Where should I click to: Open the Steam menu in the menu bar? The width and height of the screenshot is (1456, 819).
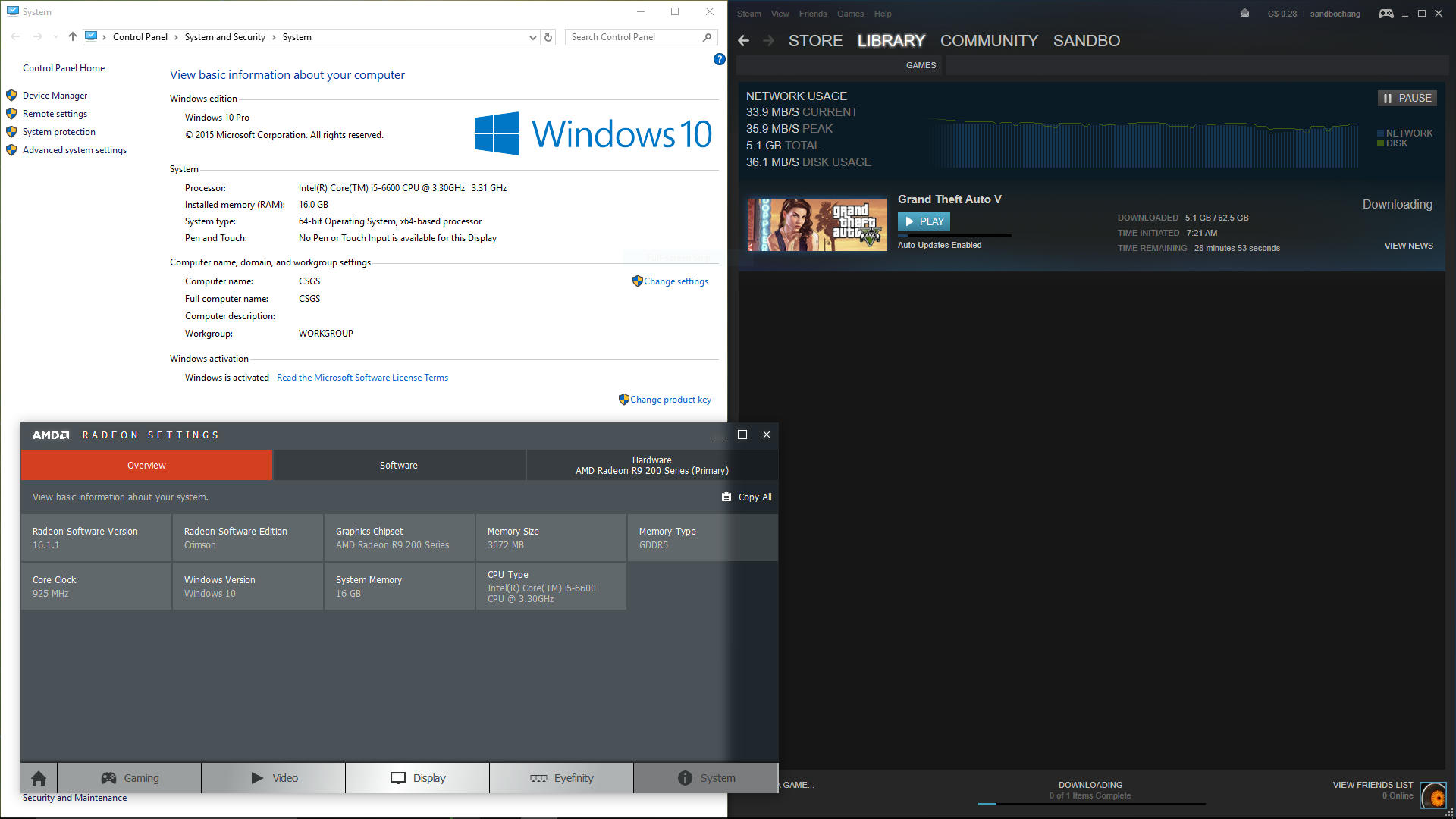[748, 14]
